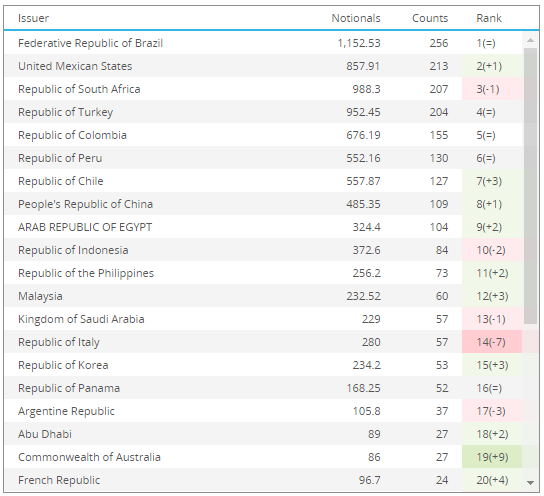Click Kingdom of Saudi Arabia issuer
Viewport: 544px width, 496px height.
[81, 319]
